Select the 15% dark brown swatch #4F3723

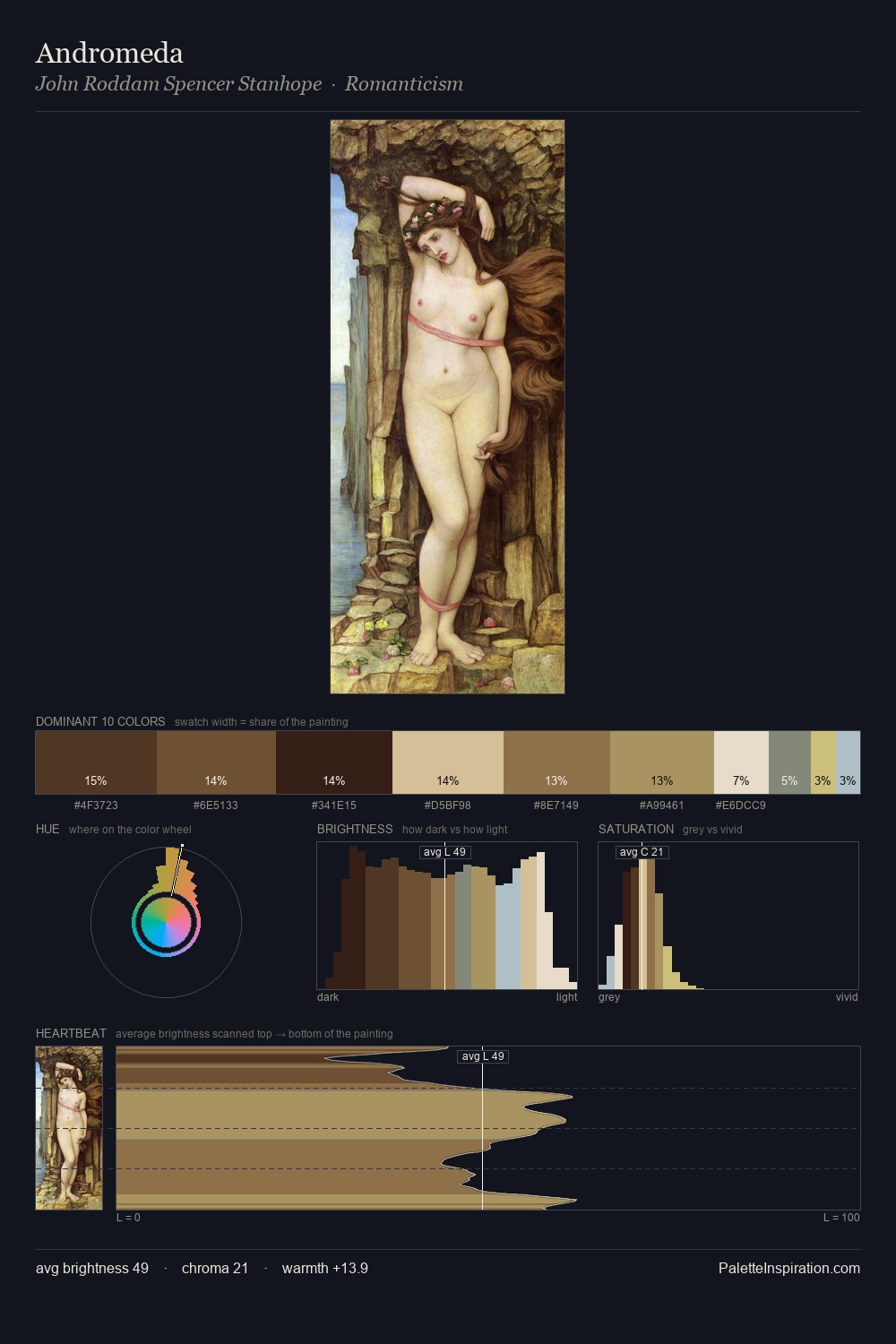click(96, 762)
